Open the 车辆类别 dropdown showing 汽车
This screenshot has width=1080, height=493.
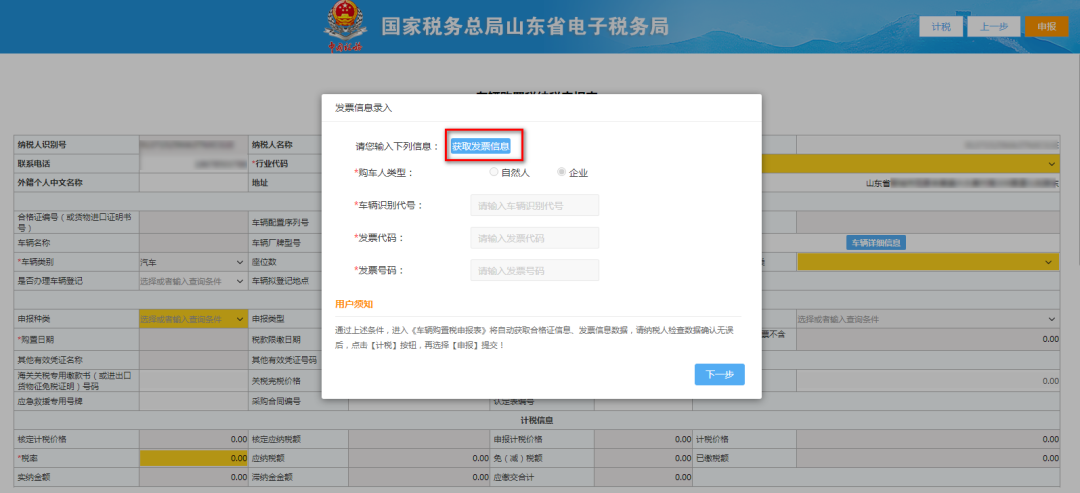(x=192, y=262)
